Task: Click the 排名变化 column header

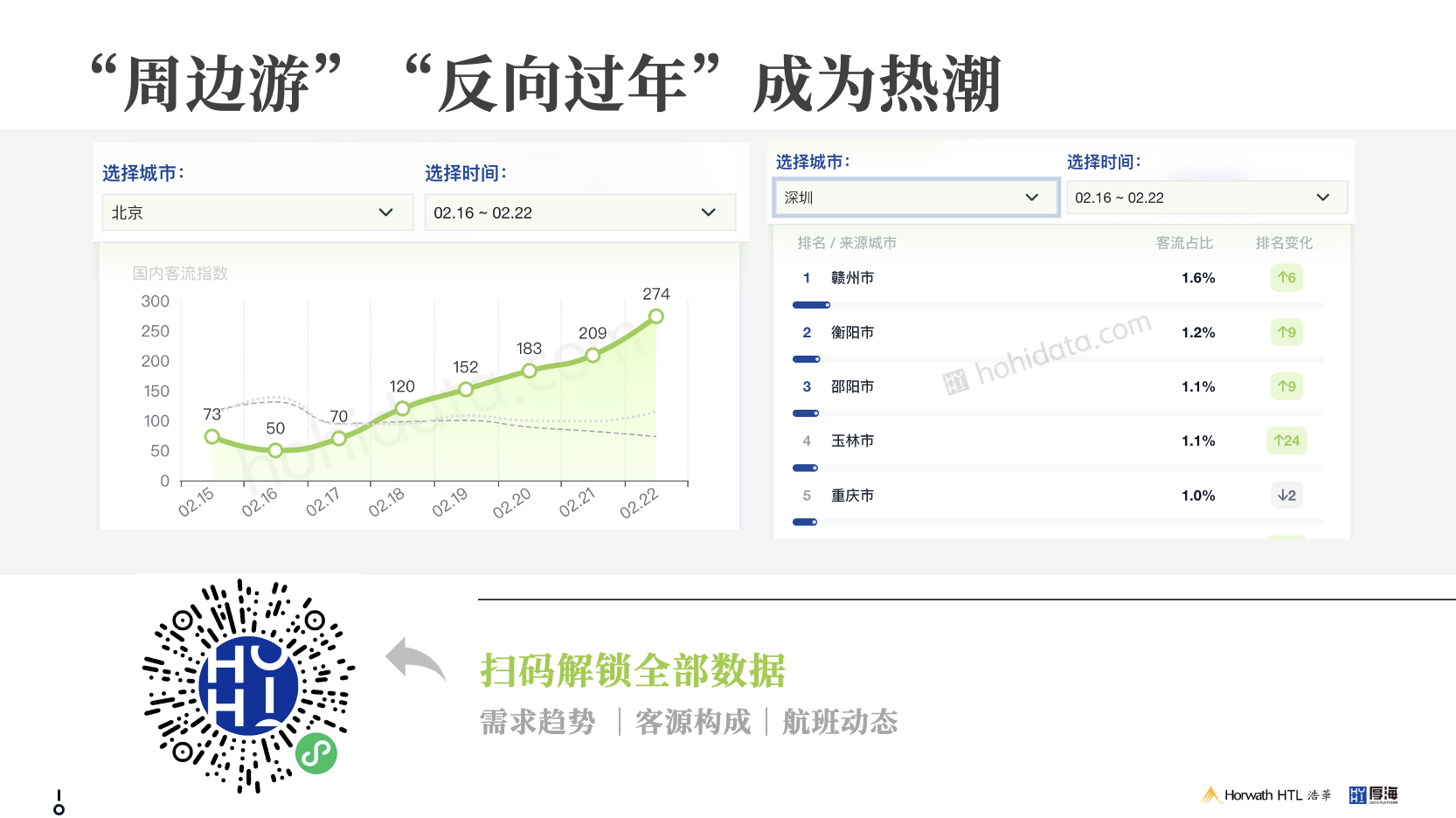Action: coord(1284,243)
